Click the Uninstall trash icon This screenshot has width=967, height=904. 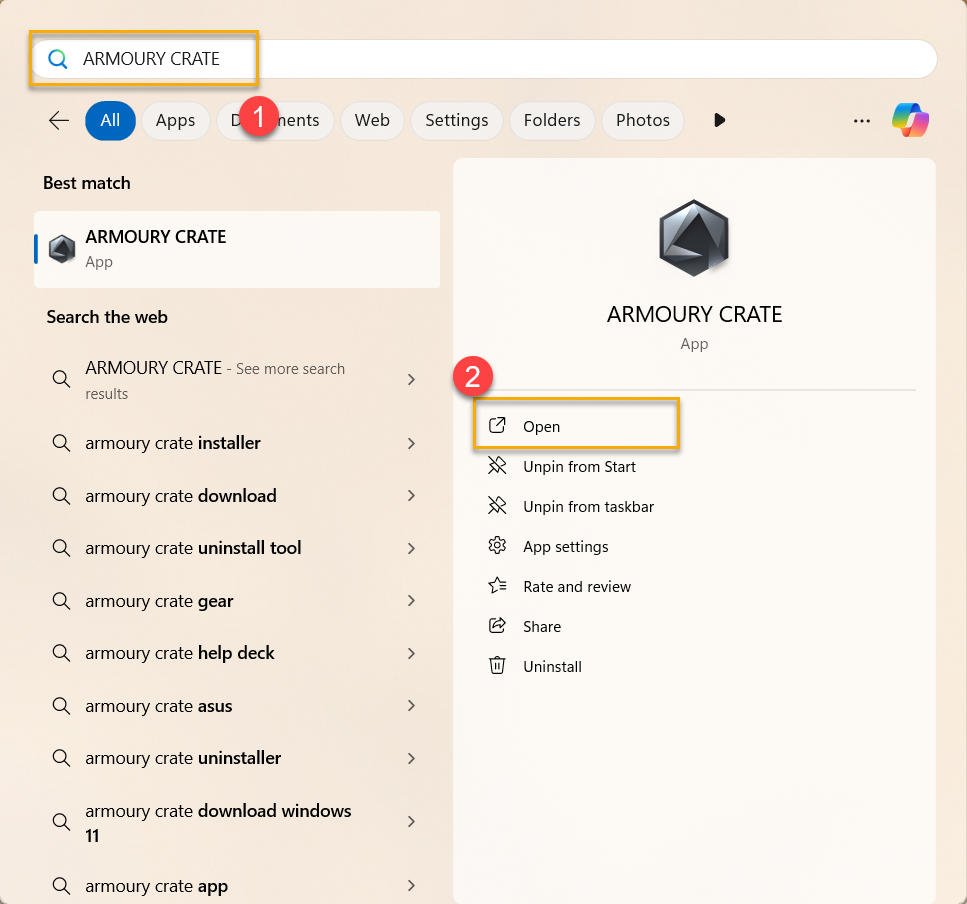[x=497, y=666]
